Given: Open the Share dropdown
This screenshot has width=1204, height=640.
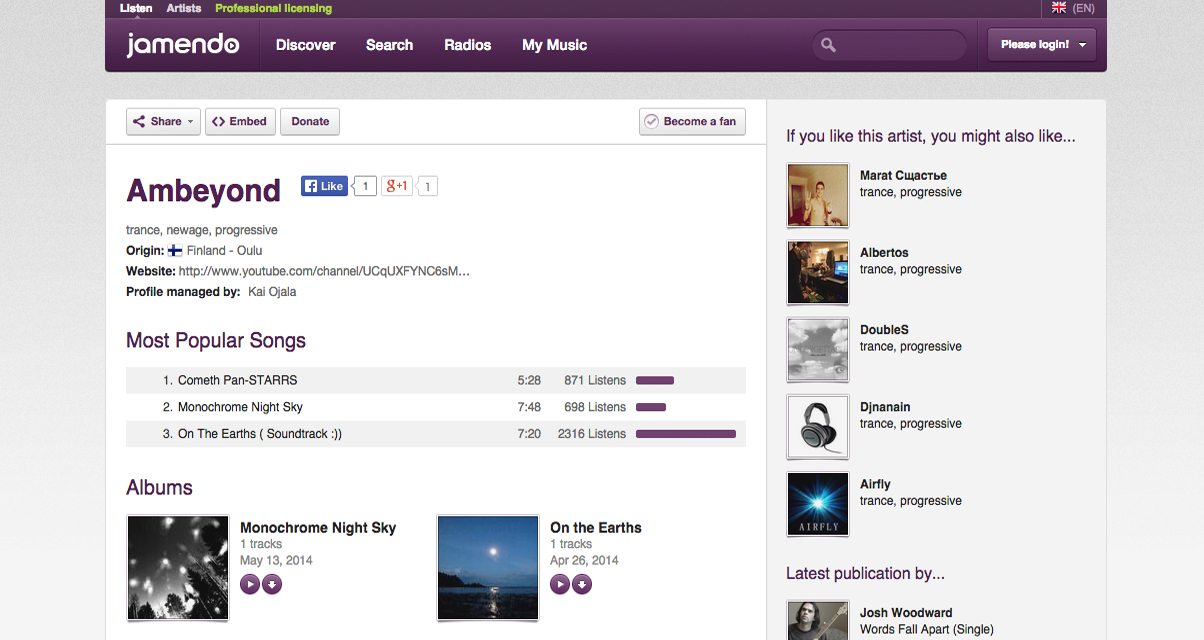Looking at the screenshot, I should pyautogui.click(x=163, y=121).
